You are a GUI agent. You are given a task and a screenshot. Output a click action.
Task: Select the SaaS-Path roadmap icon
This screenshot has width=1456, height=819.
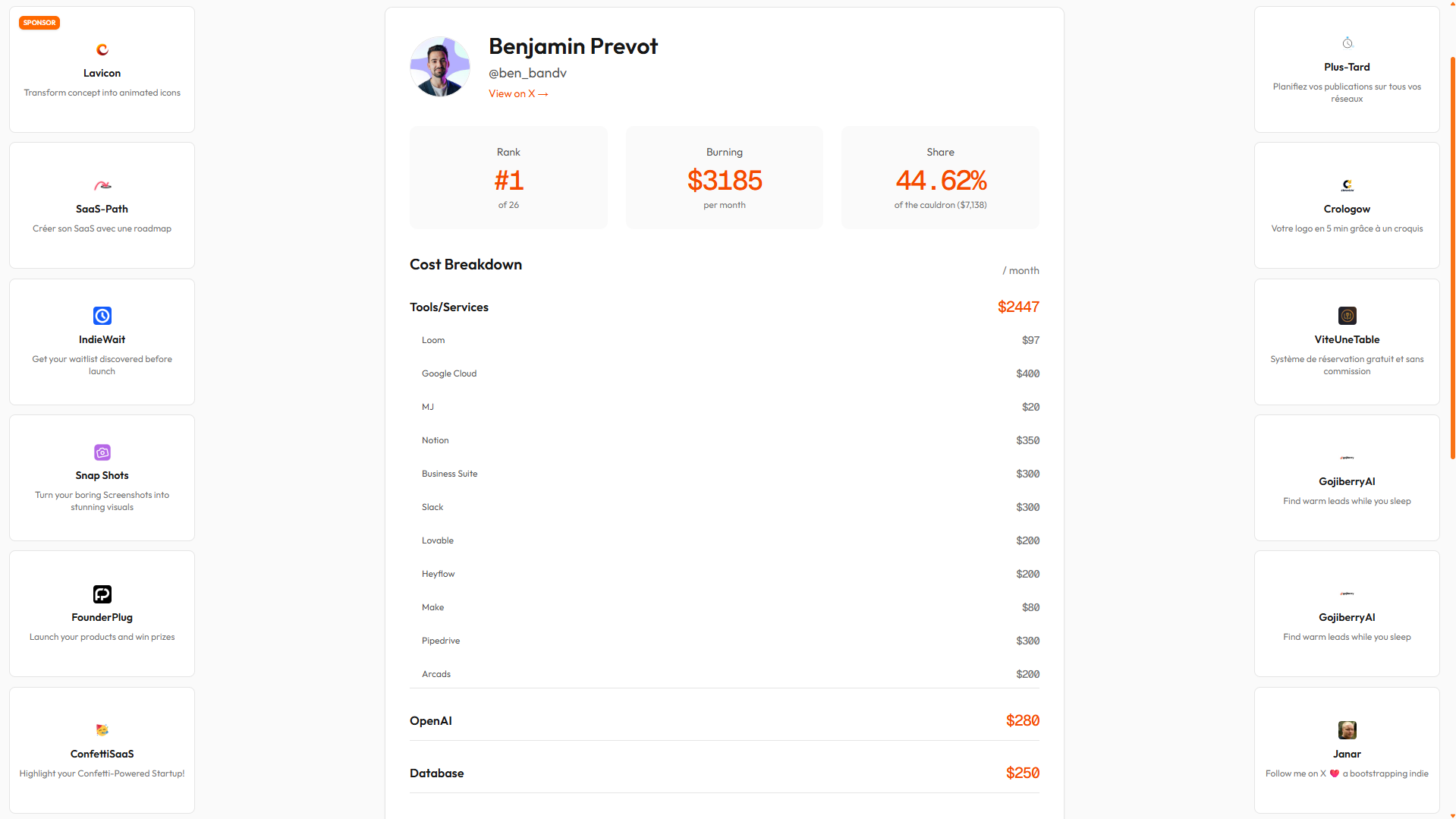click(102, 185)
